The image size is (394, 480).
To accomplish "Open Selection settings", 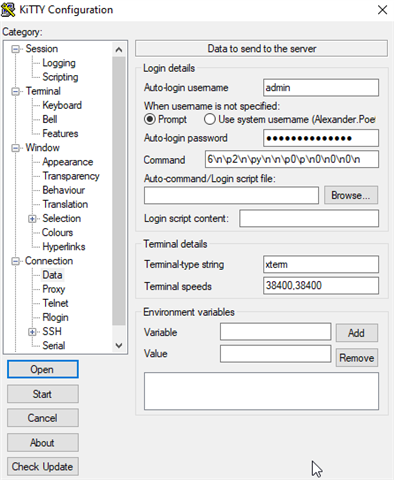I will 61,218.
